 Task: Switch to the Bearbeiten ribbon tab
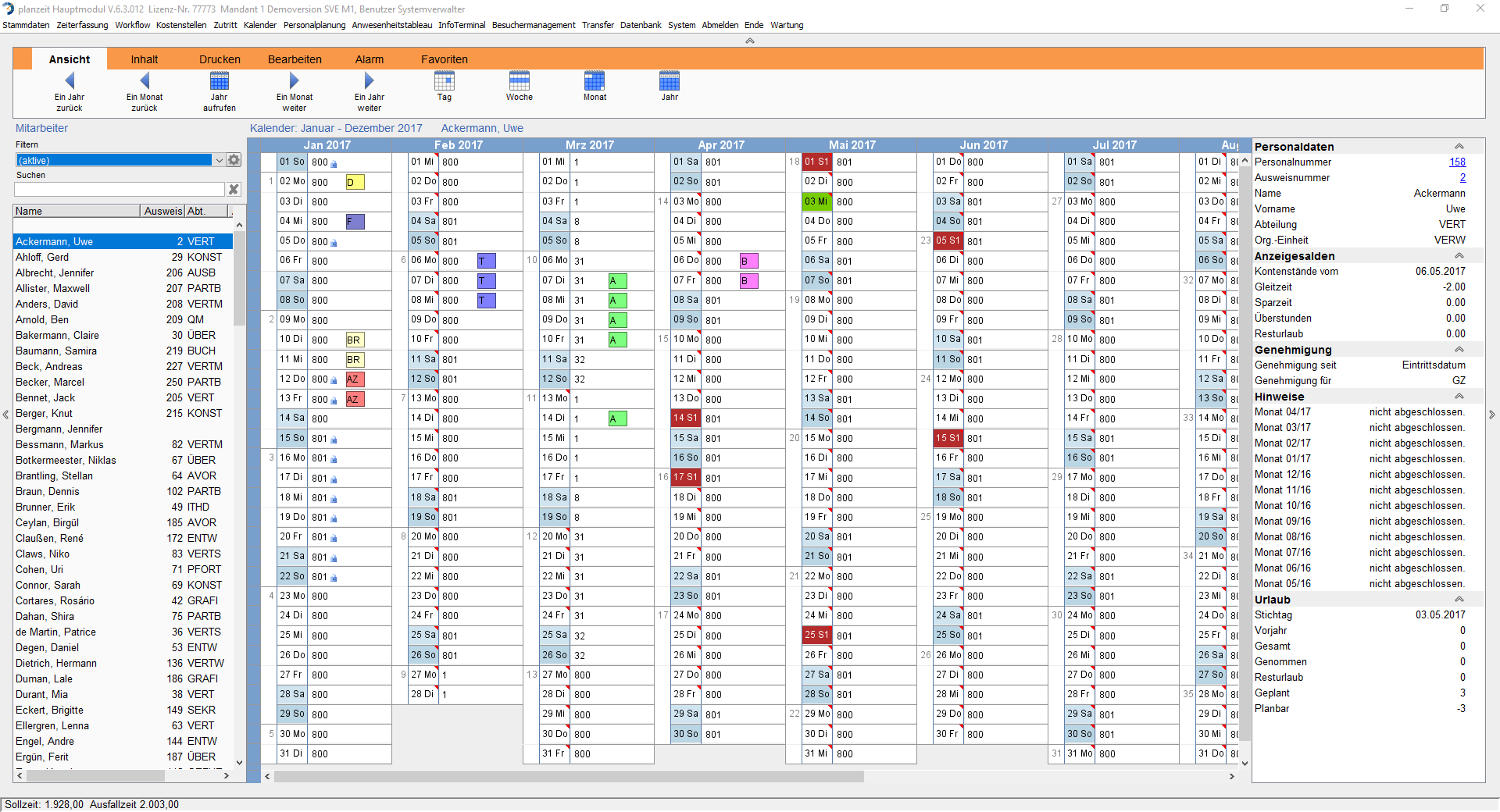click(295, 59)
